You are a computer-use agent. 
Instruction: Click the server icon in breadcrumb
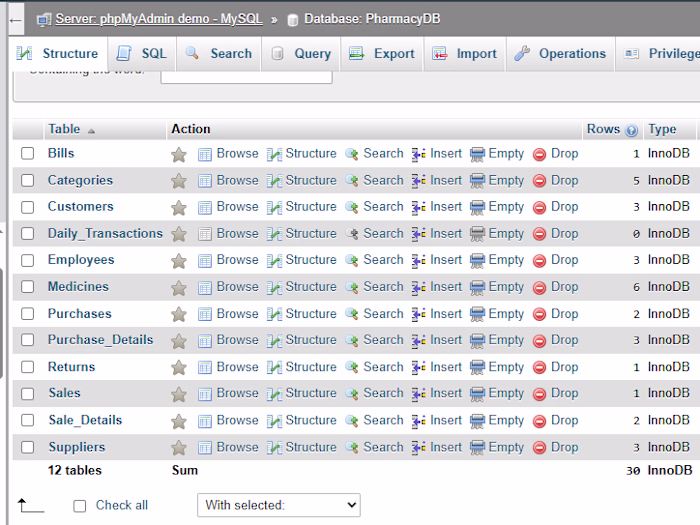pos(44,20)
